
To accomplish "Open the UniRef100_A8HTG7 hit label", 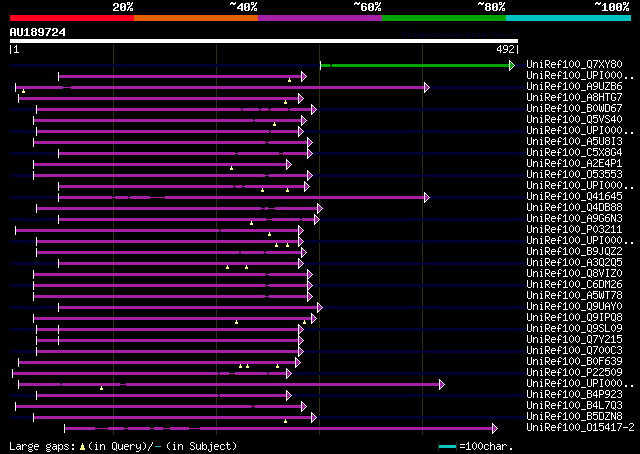I will tap(574, 97).
